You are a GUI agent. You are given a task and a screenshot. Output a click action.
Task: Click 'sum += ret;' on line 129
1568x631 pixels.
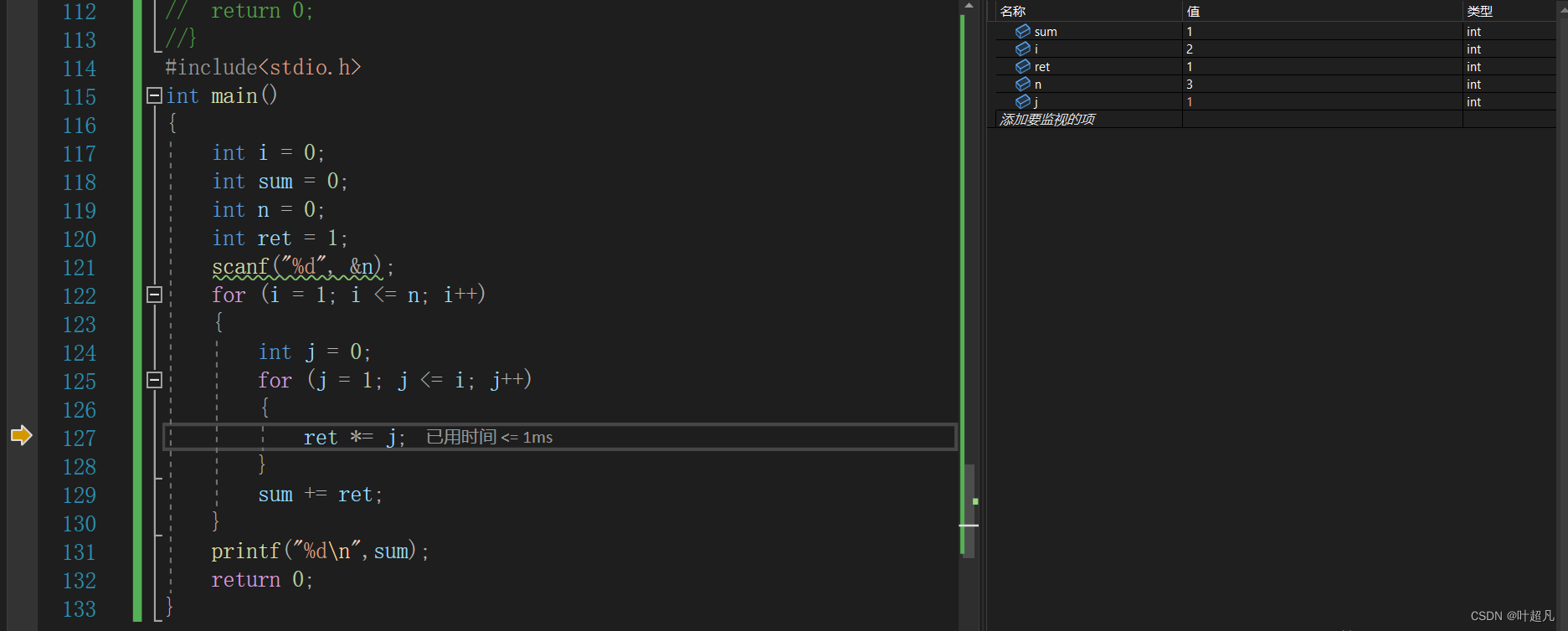pos(320,495)
